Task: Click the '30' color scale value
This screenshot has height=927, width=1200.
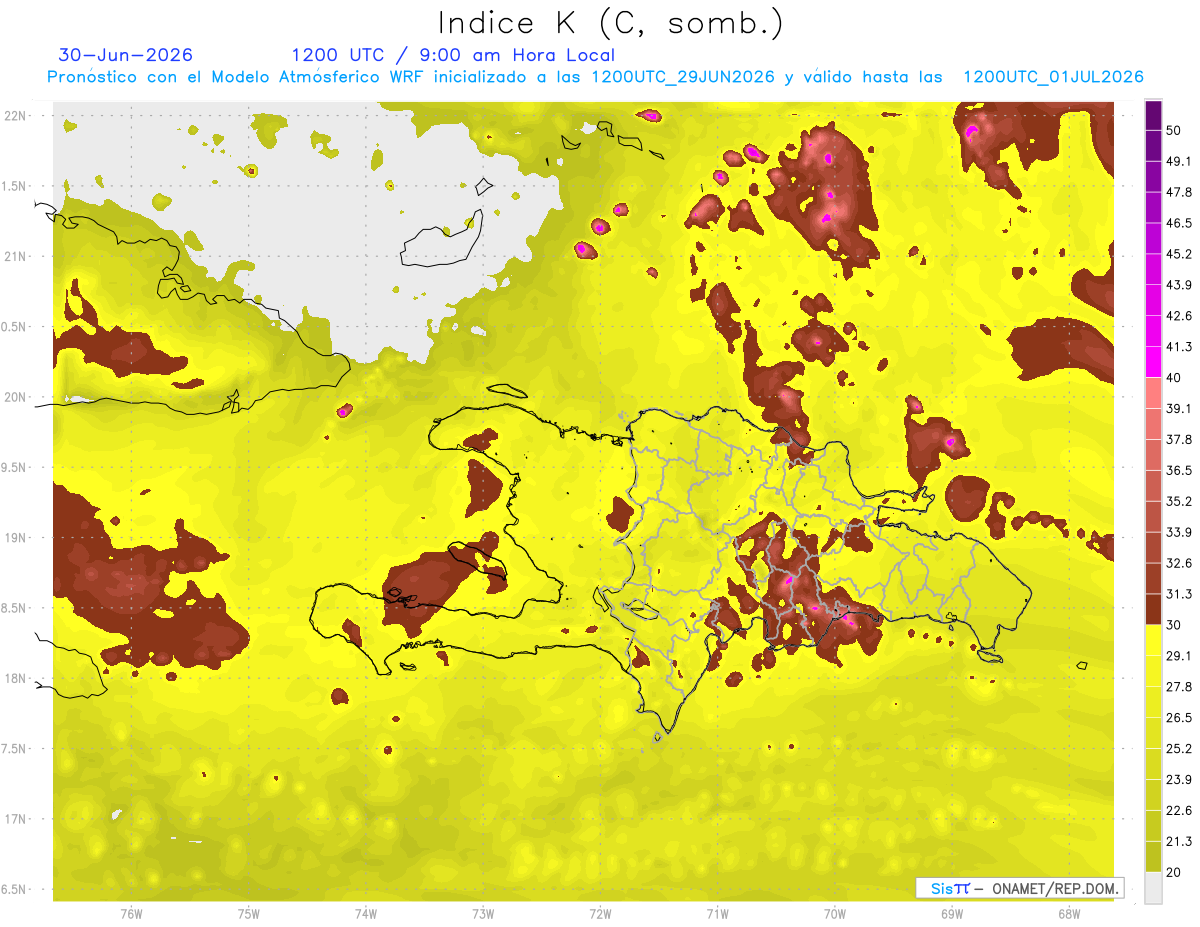Action: coord(1175,625)
